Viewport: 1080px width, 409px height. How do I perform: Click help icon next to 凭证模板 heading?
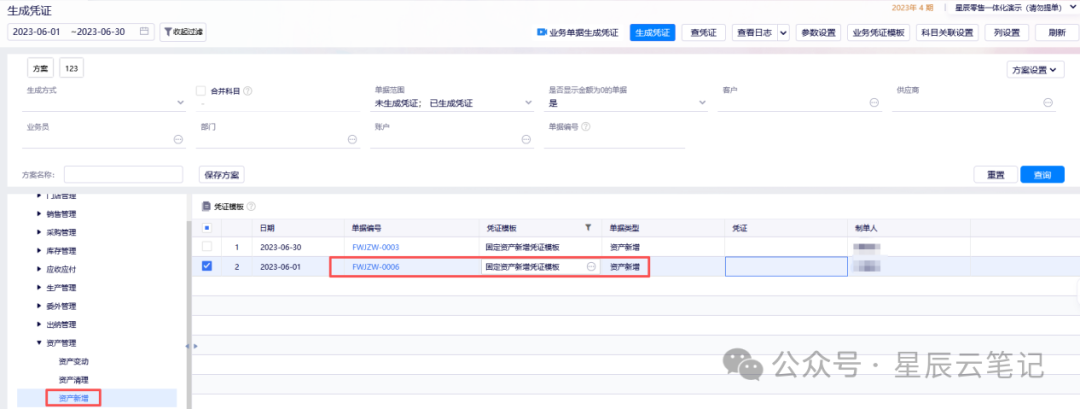(x=251, y=206)
